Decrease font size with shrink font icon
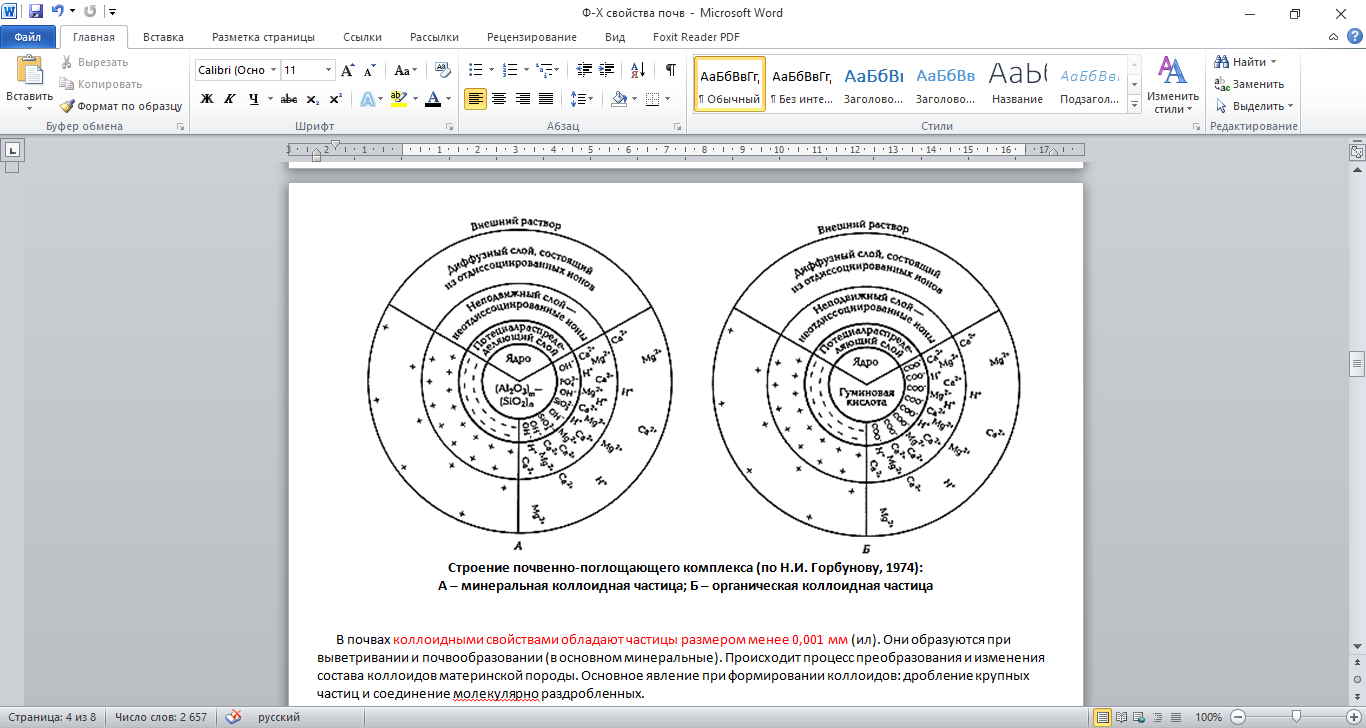1366x728 pixels. coord(369,70)
